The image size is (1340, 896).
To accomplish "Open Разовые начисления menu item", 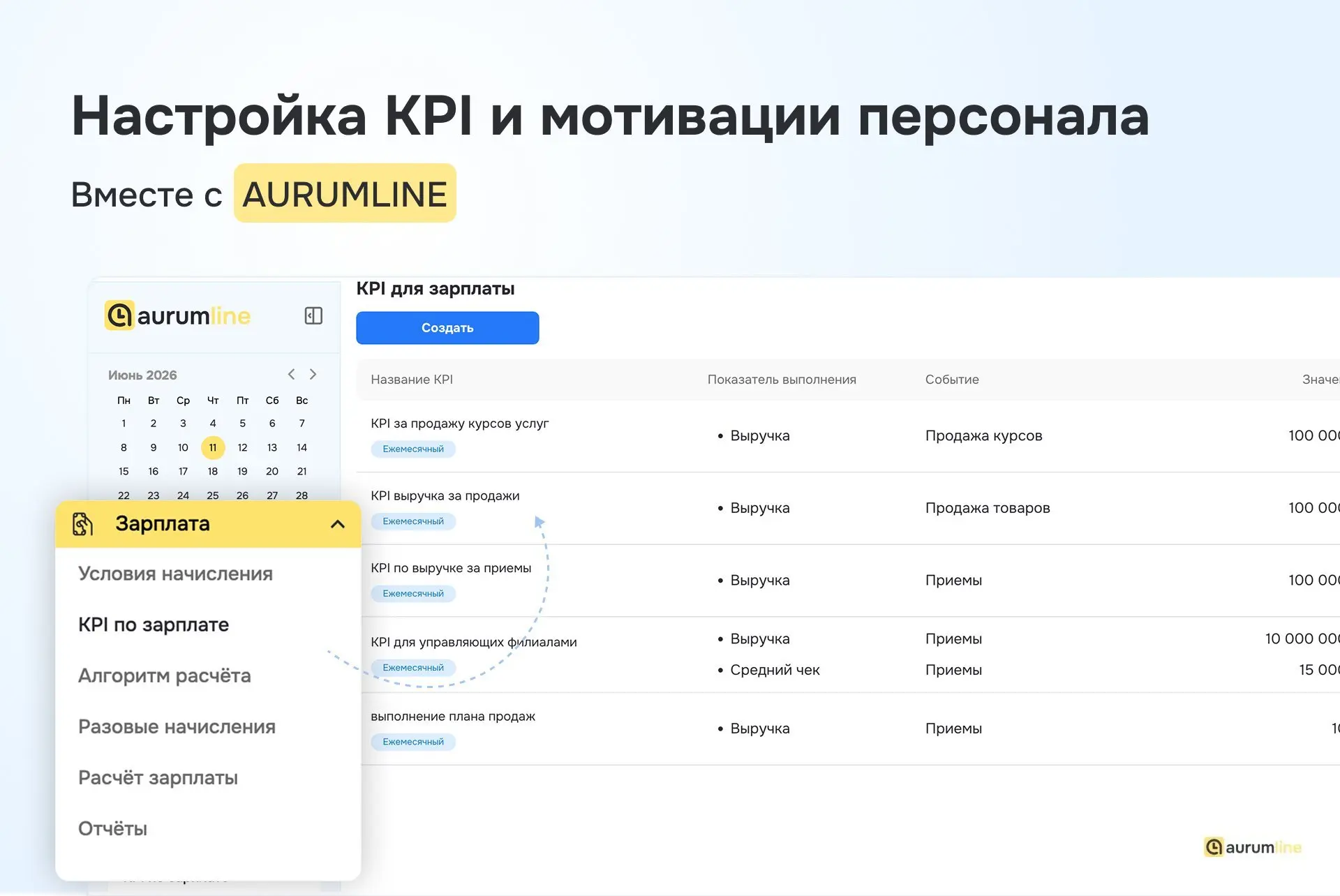I will (x=177, y=726).
